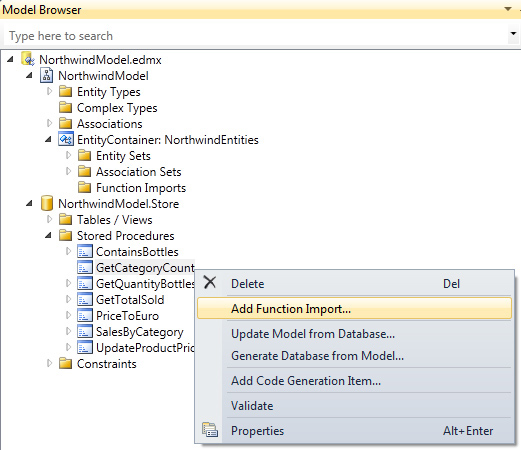Select the Stored Procedures label

pos(126,236)
